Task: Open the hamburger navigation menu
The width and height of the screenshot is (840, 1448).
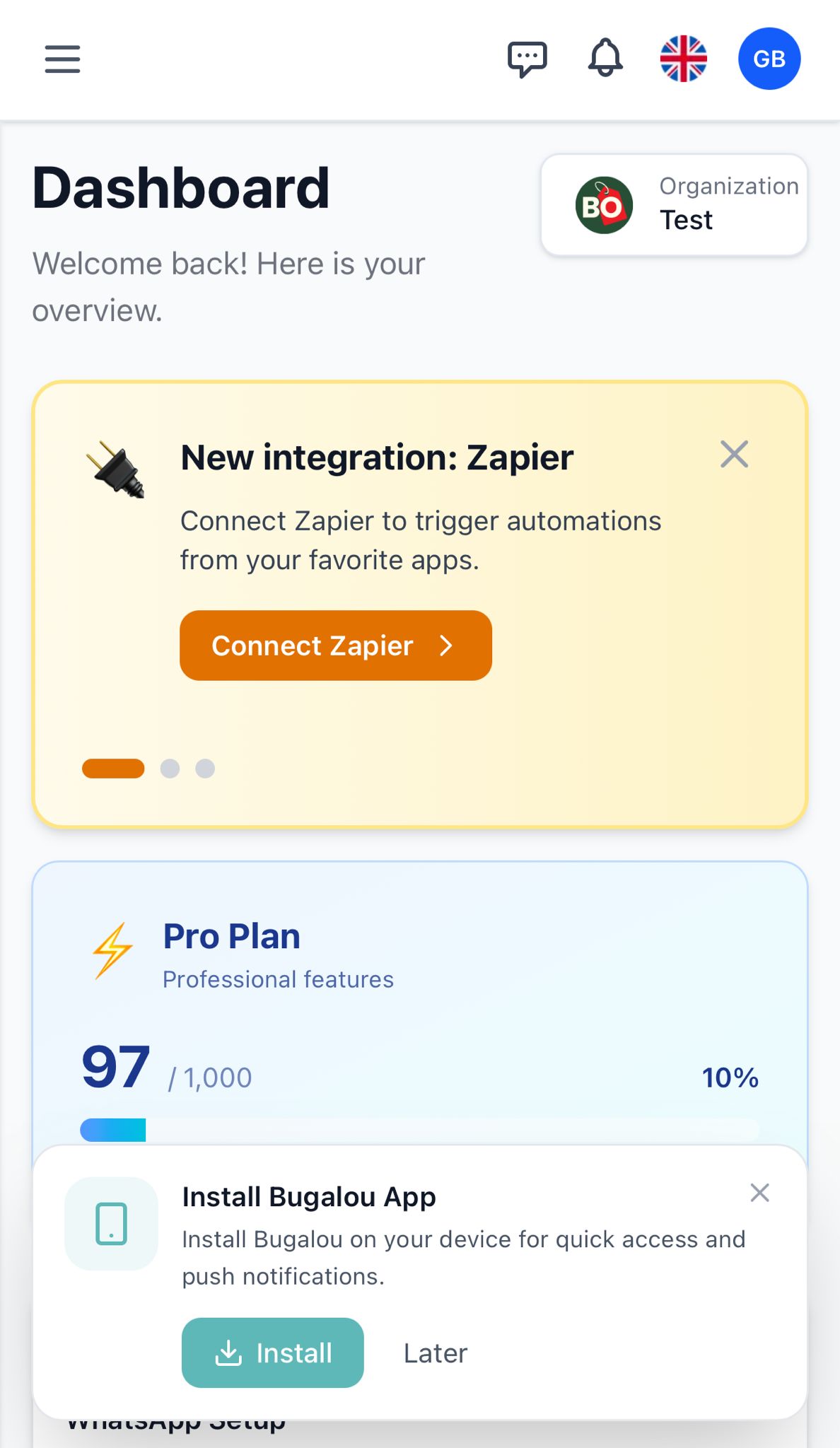Action: click(62, 59)
